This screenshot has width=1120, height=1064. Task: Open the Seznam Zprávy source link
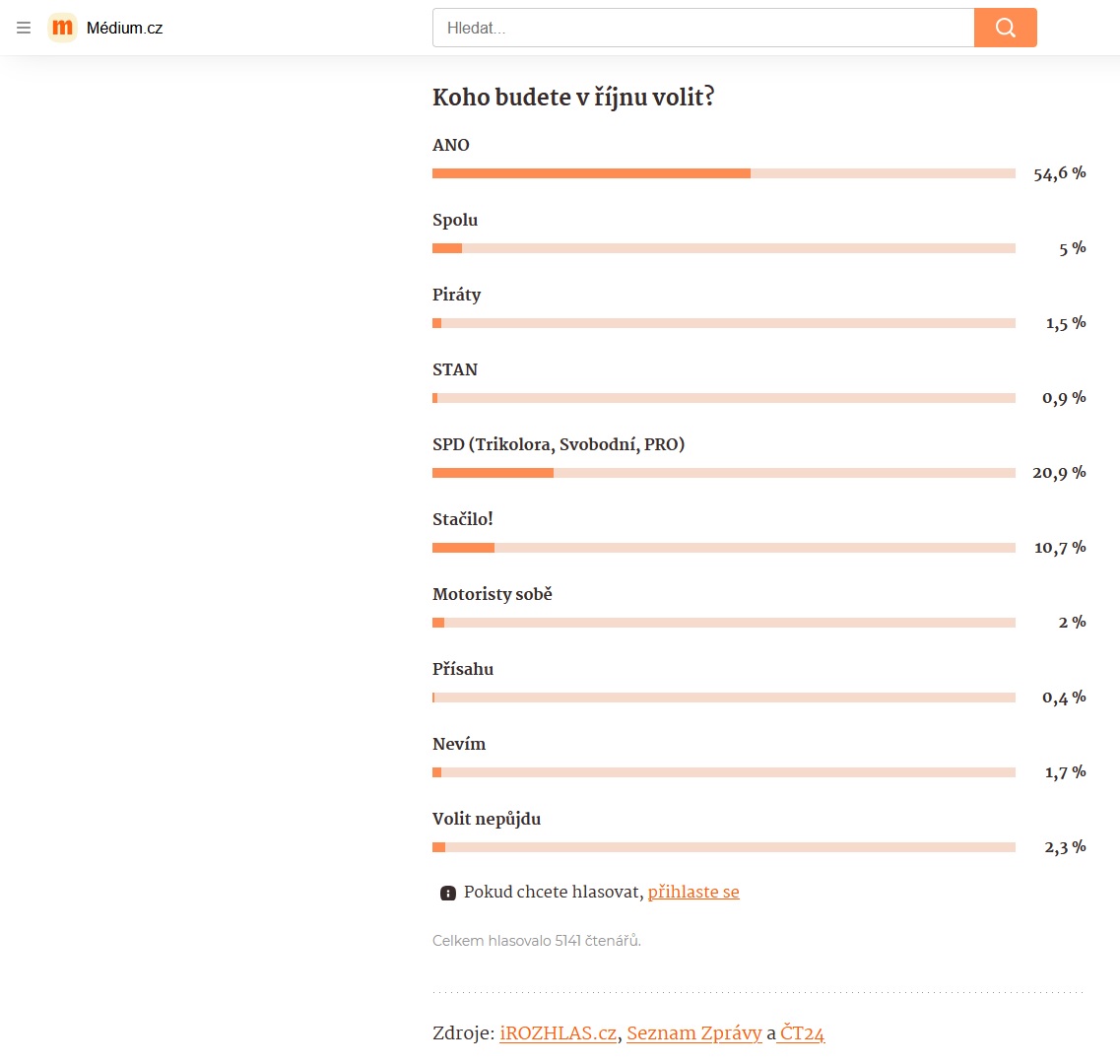pyautogui.click(x=694, y=1032)
